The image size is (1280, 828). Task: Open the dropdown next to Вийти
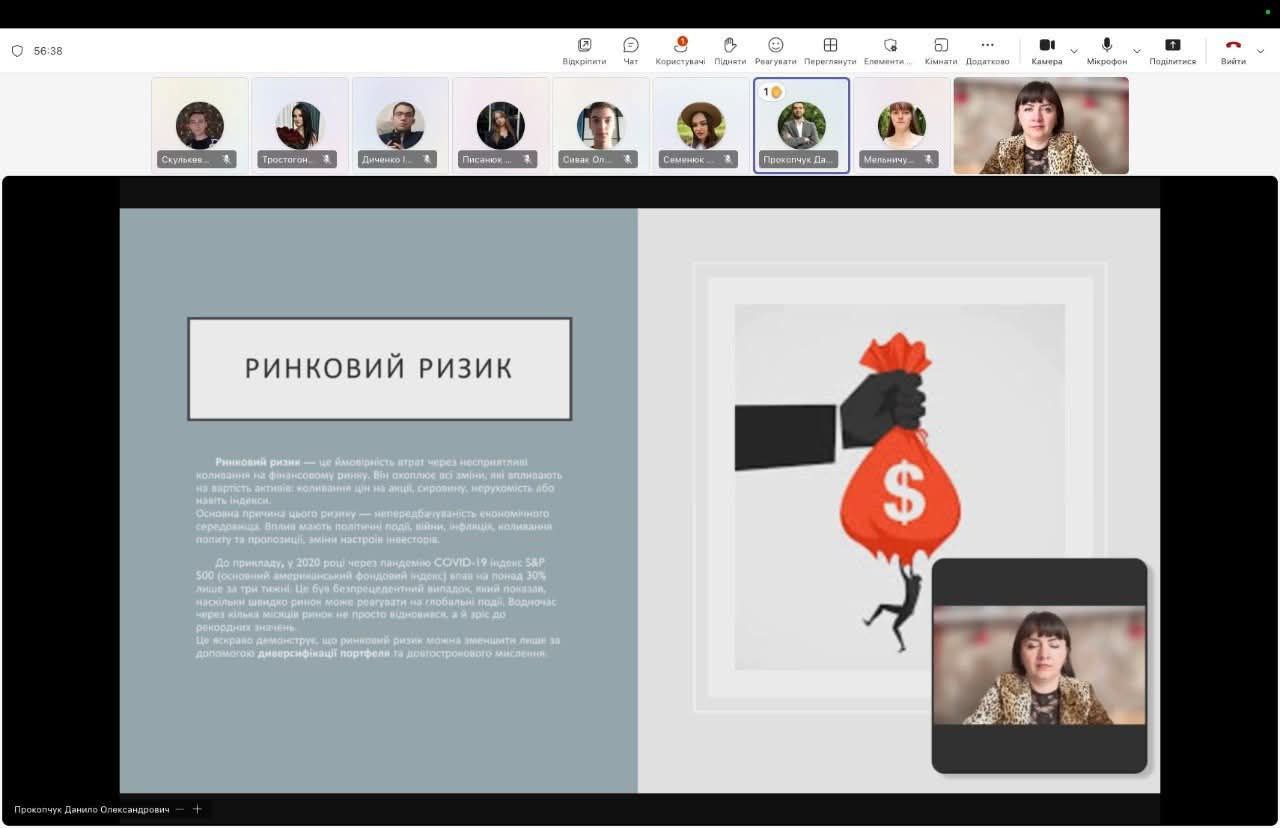pyautogui.click(x=1260, y=51)
